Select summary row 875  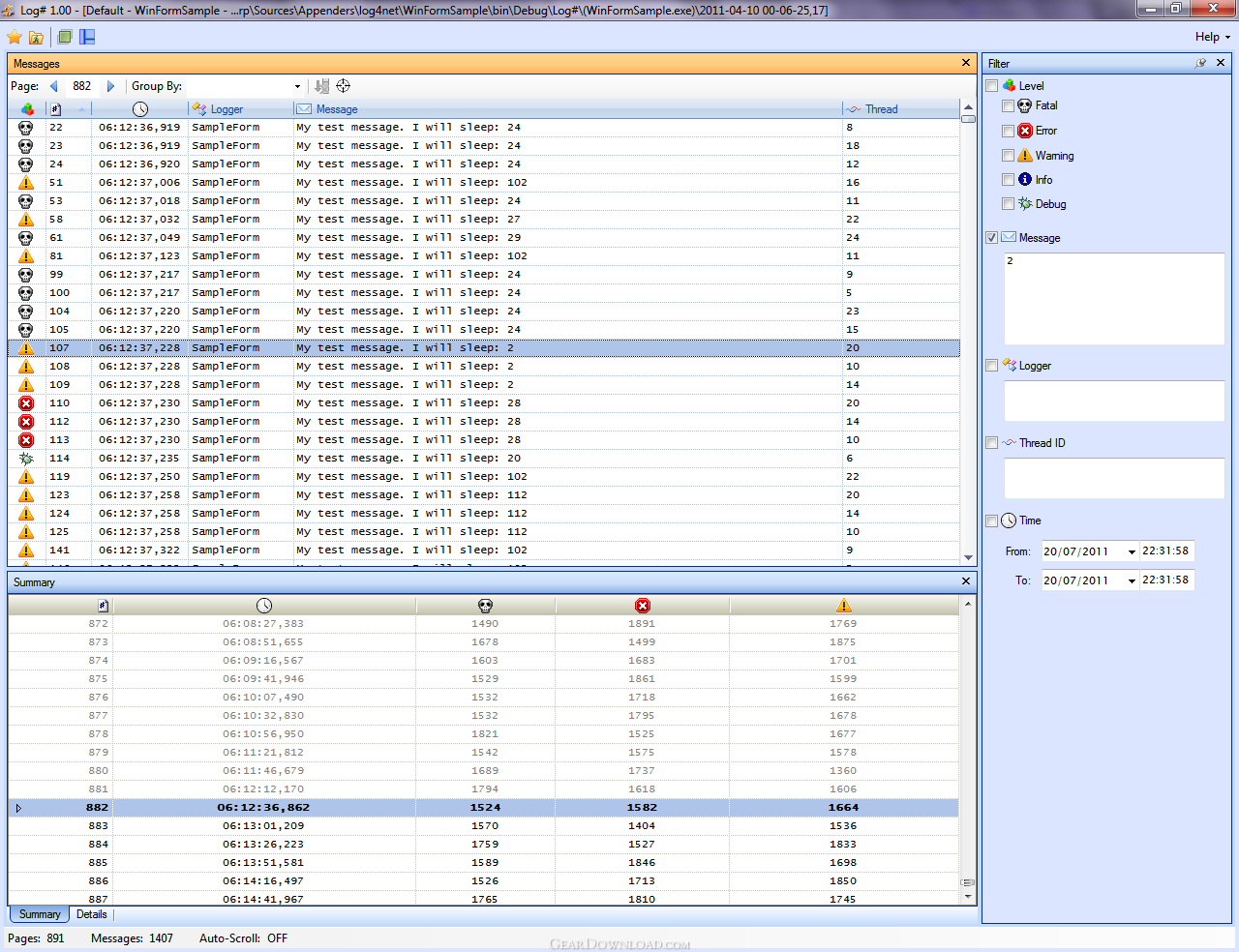(x=484, y=679)
